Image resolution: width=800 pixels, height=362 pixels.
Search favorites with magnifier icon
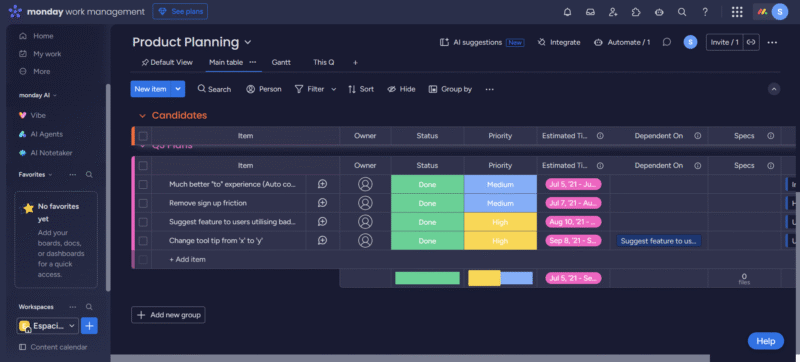click(89, 174)
